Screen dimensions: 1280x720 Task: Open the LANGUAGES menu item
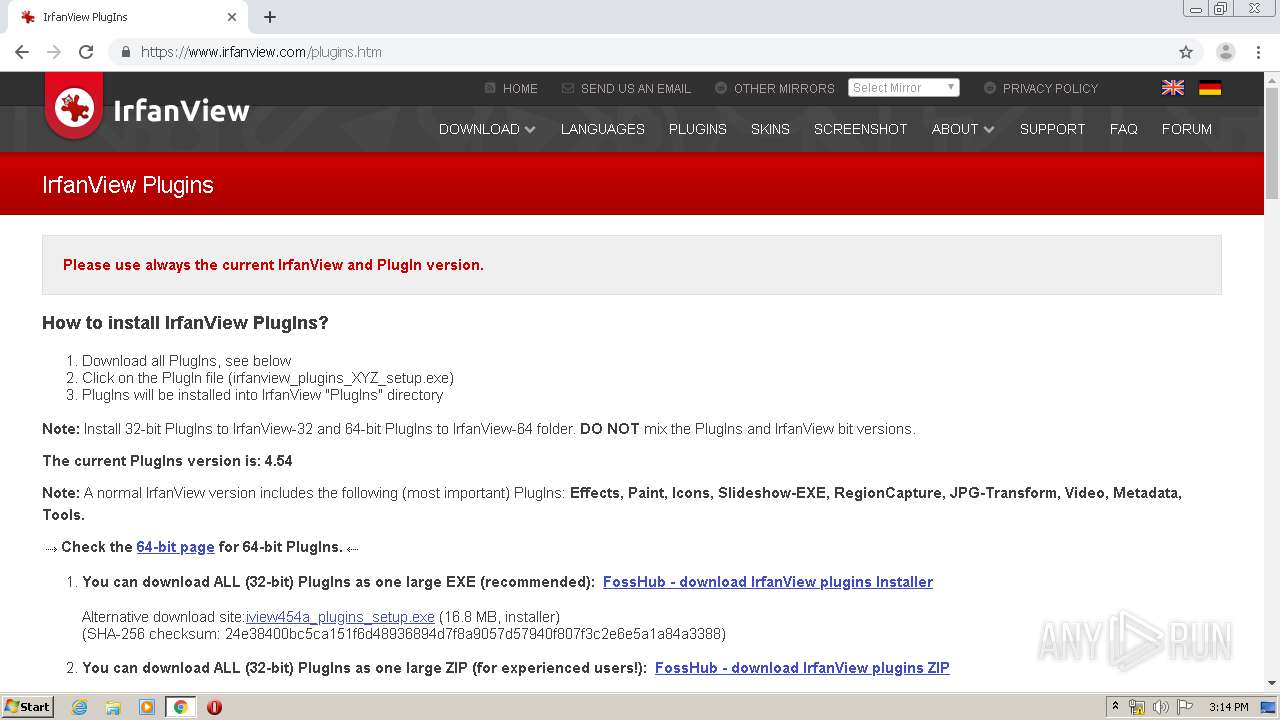click(x=602, y=129)
